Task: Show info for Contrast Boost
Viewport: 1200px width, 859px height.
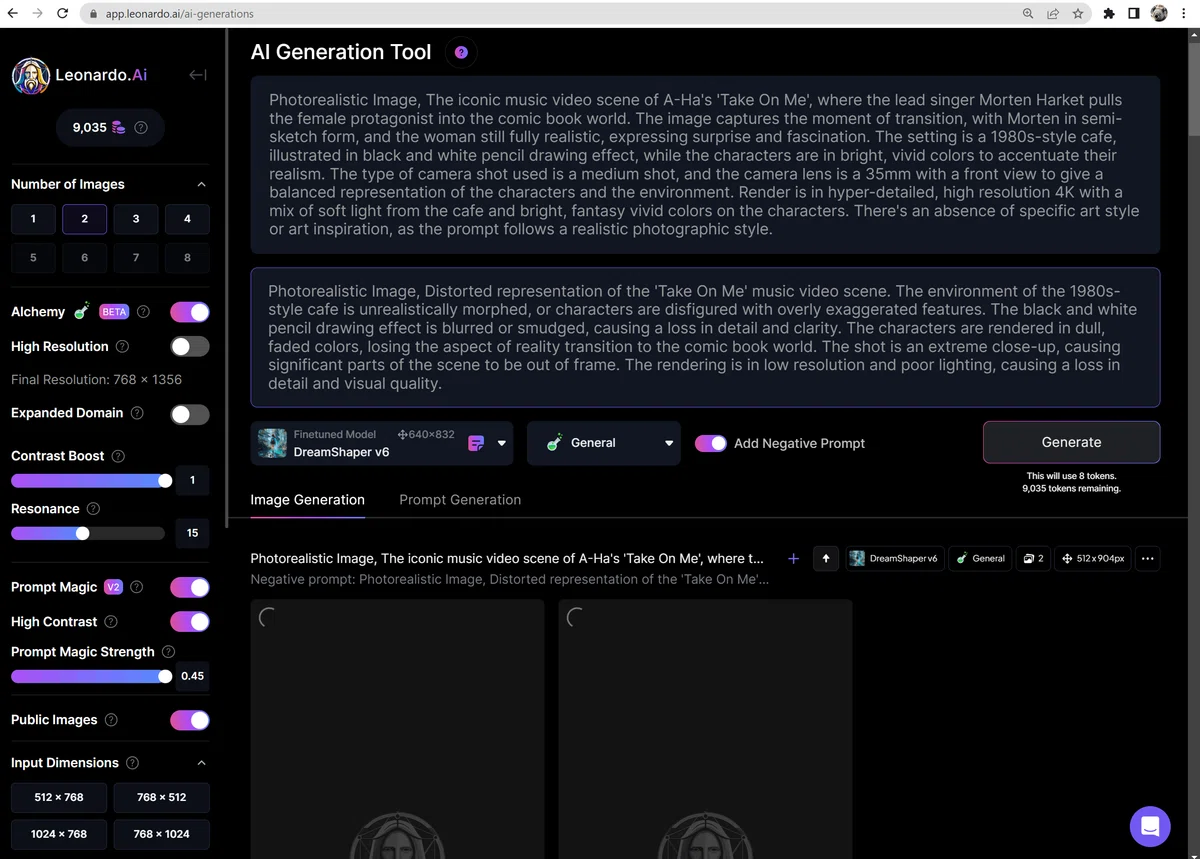Action: [x=118, y=456]
